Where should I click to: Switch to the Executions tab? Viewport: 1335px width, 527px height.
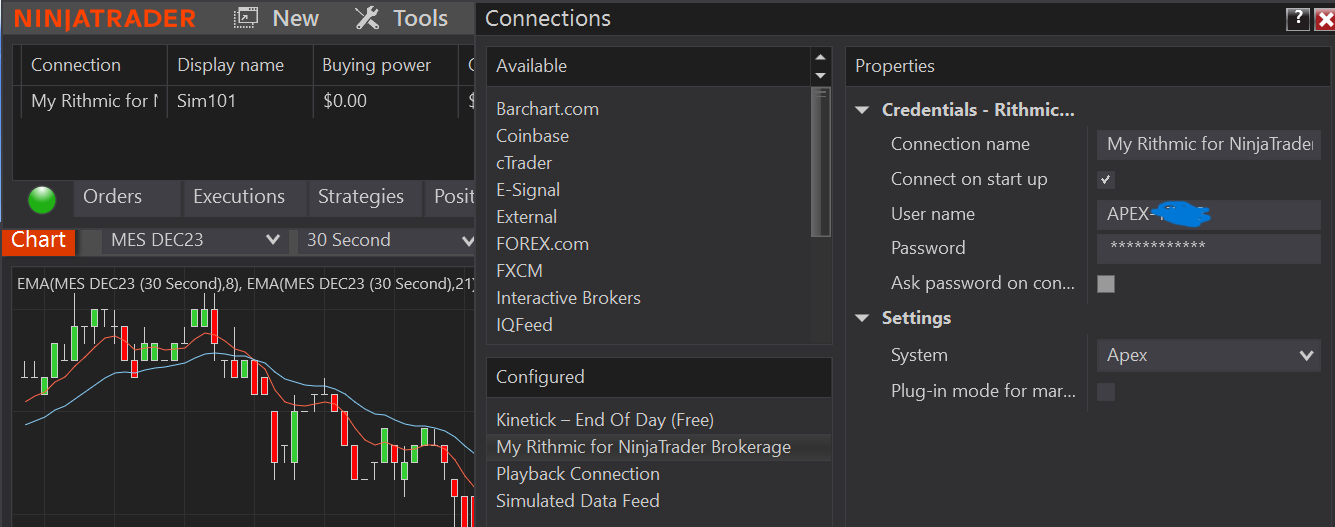239,197
